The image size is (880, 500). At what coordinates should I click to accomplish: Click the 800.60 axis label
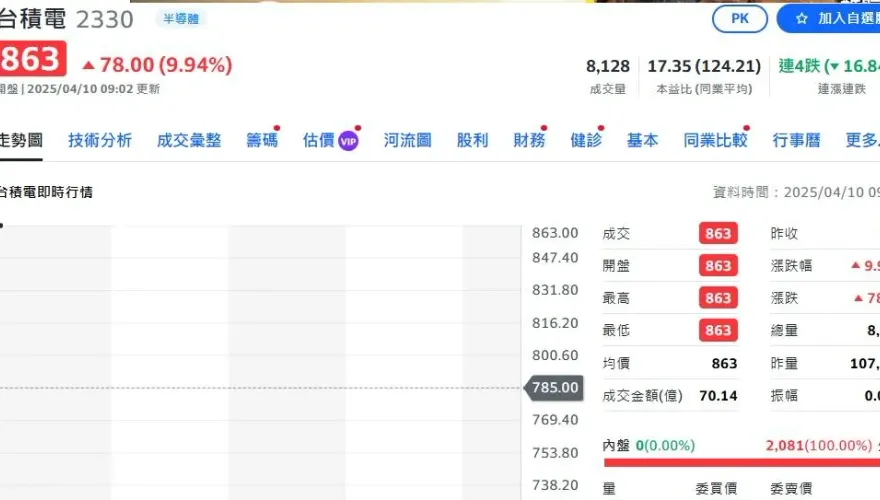555,355
